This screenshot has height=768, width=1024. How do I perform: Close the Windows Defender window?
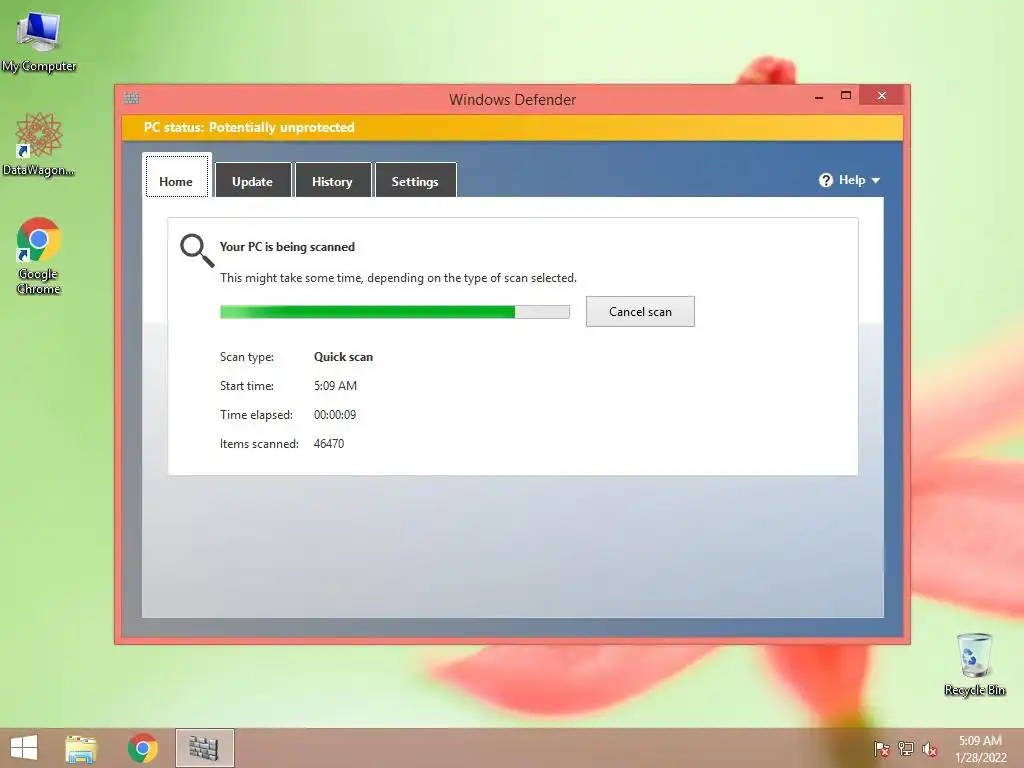882,95
